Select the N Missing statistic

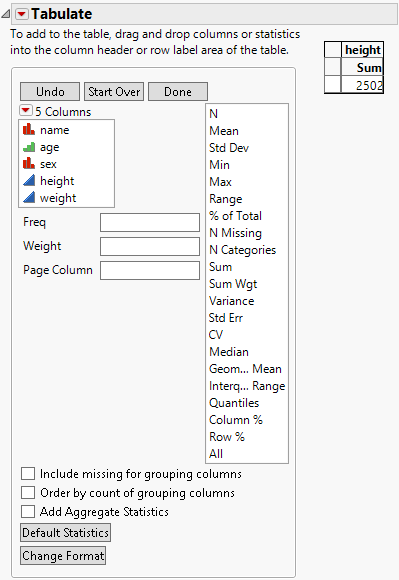(x=235, y=233)
